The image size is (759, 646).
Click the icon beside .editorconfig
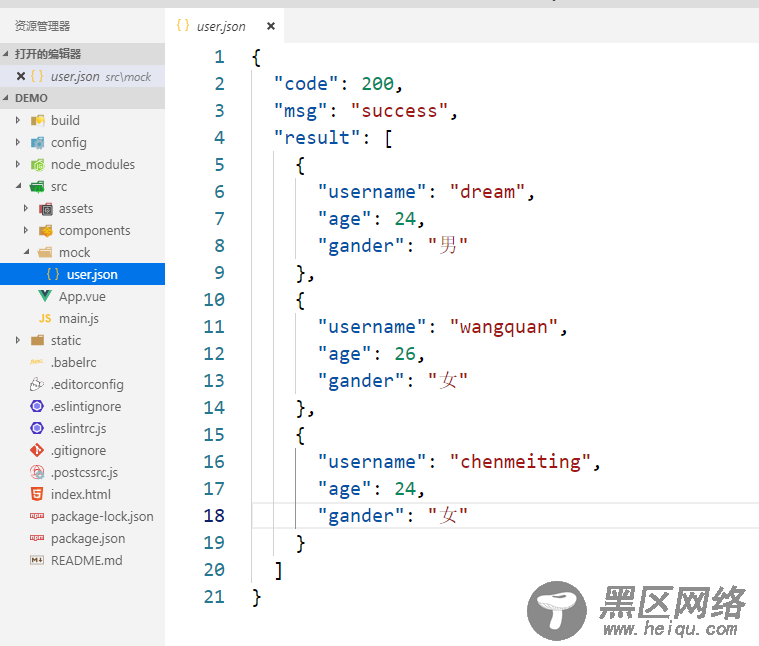click(37, 384)
